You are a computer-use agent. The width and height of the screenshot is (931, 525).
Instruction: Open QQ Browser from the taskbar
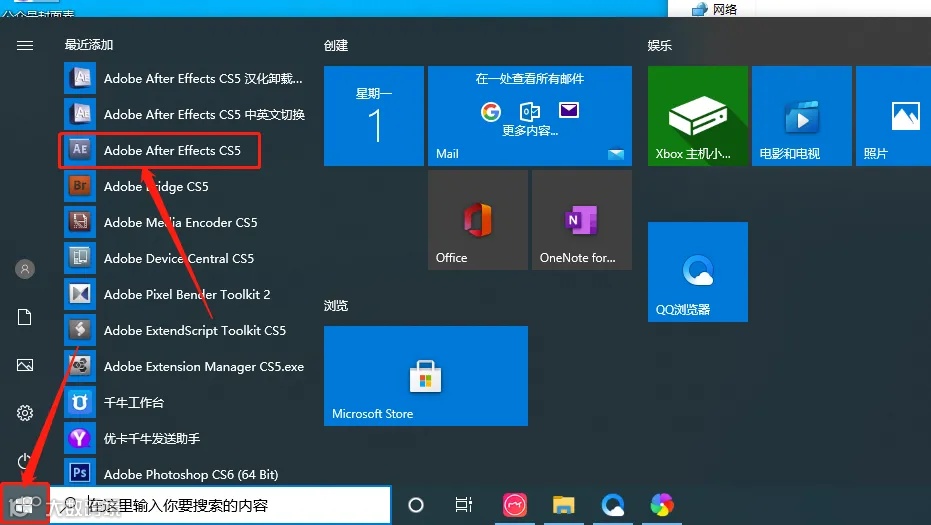(x=613, y=505)
